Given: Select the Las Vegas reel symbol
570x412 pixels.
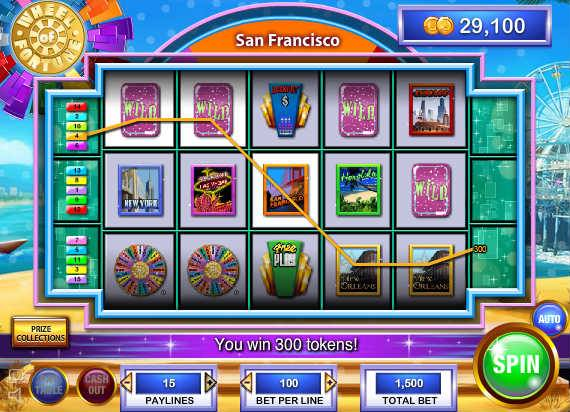Looking at the screenshot, I should click(213, 190).
